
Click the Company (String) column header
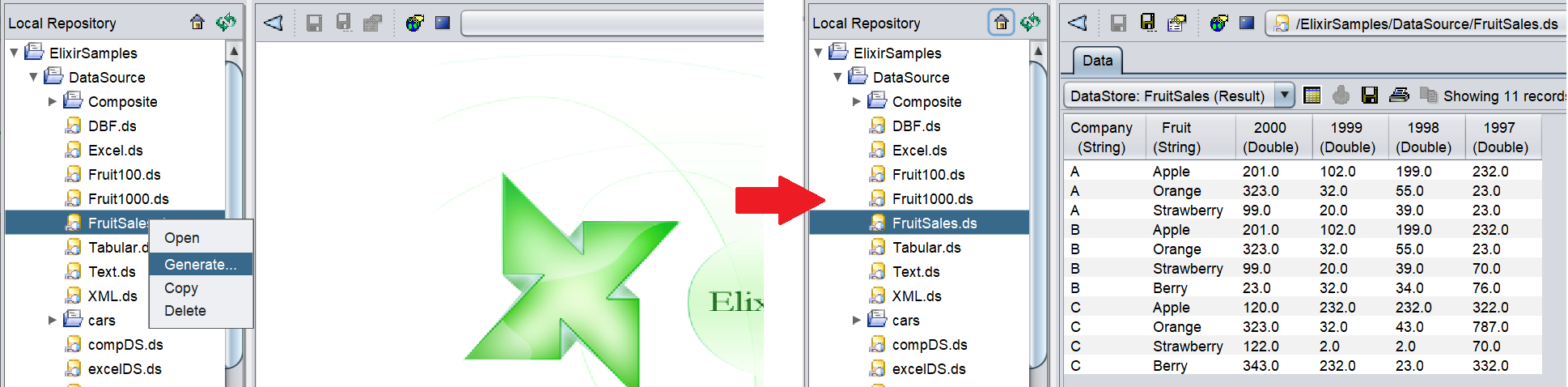click(x=1101, y=138)
